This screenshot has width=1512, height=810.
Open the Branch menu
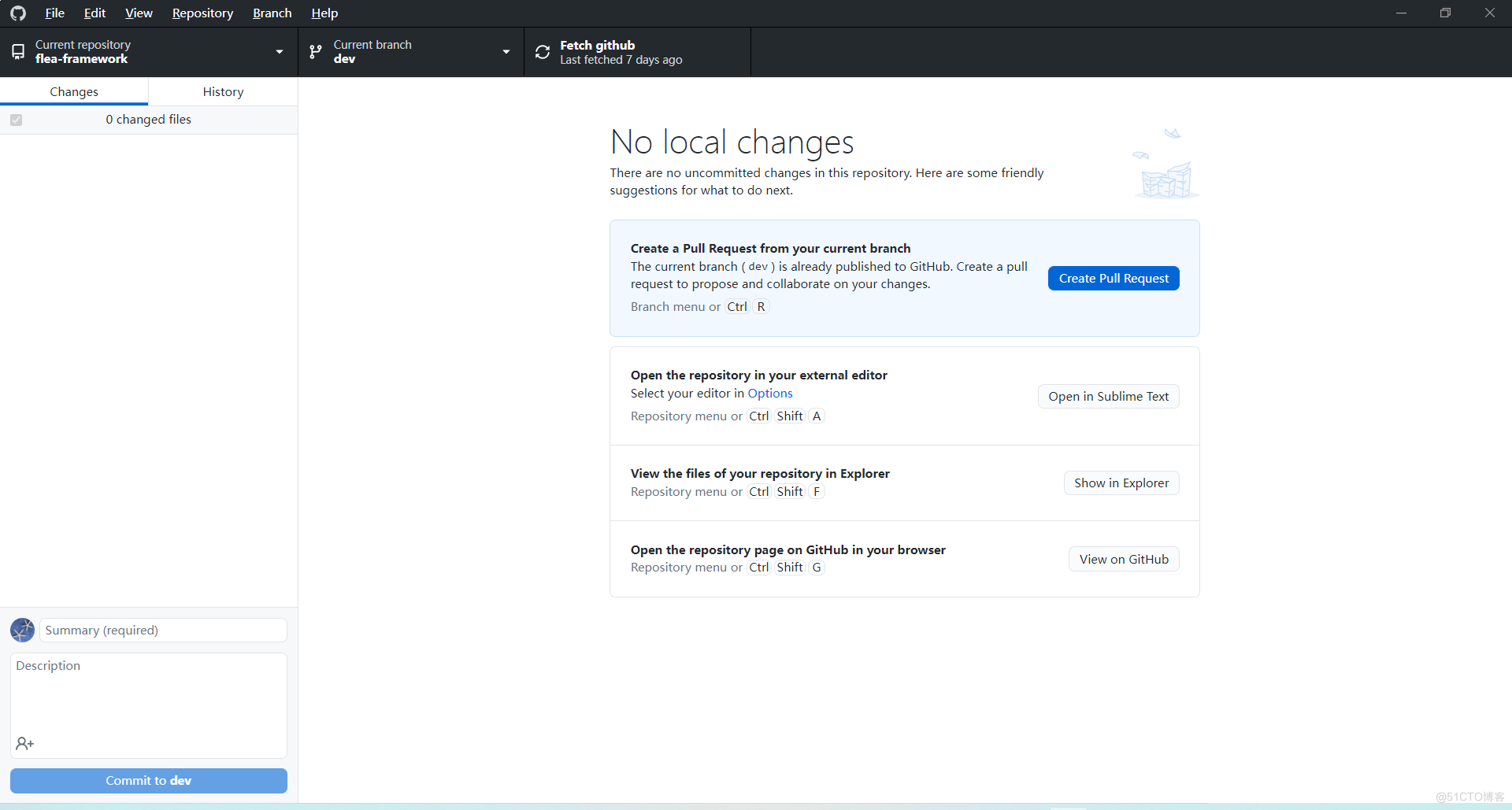(272, 13)
